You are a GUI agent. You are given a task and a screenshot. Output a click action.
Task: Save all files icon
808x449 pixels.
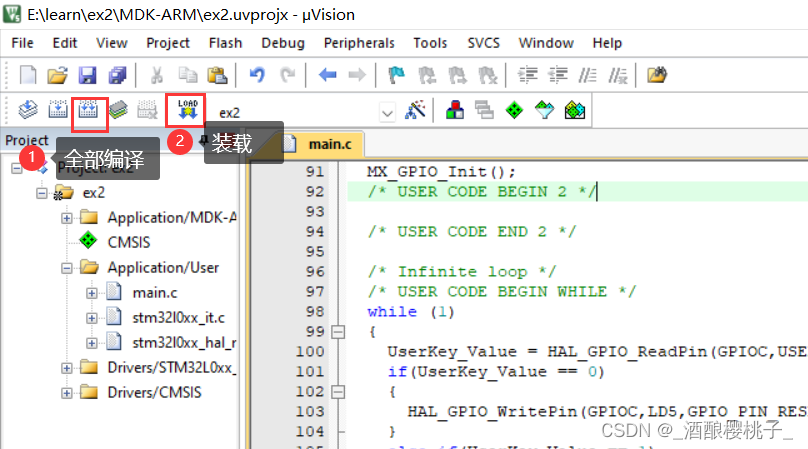pos(118,75)
